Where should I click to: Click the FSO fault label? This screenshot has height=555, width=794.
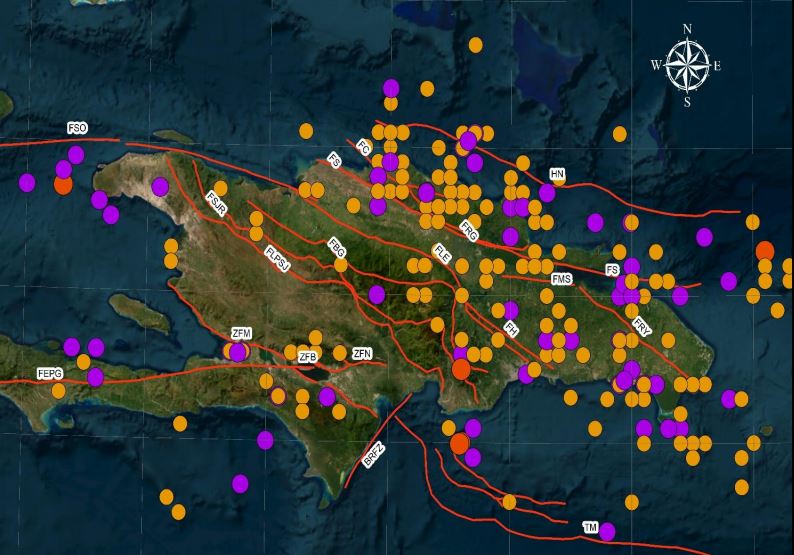click(77, 128)
